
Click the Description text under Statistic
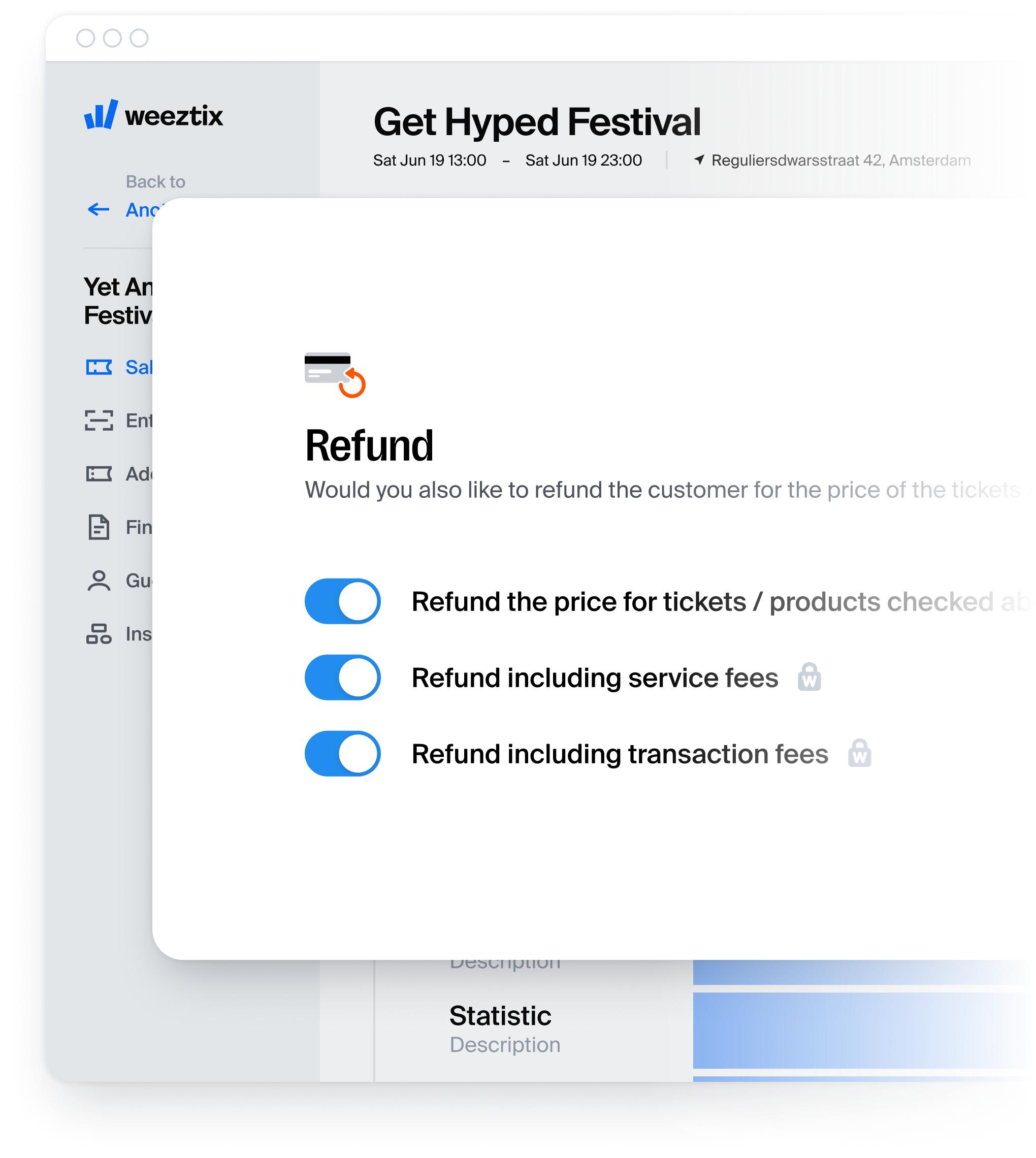[x=505, y=1045]
